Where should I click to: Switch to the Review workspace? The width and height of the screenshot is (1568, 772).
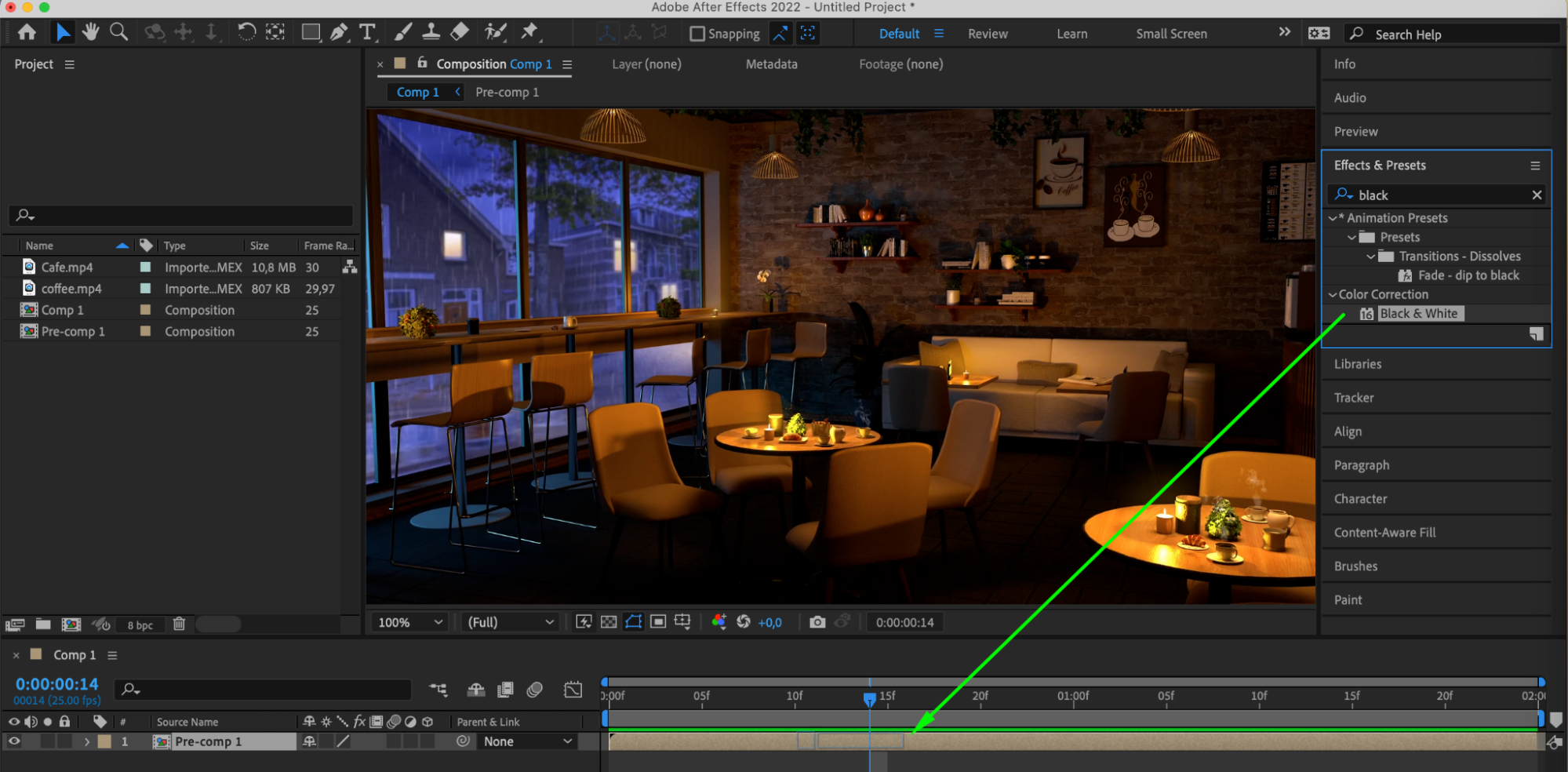coord(988,34)
